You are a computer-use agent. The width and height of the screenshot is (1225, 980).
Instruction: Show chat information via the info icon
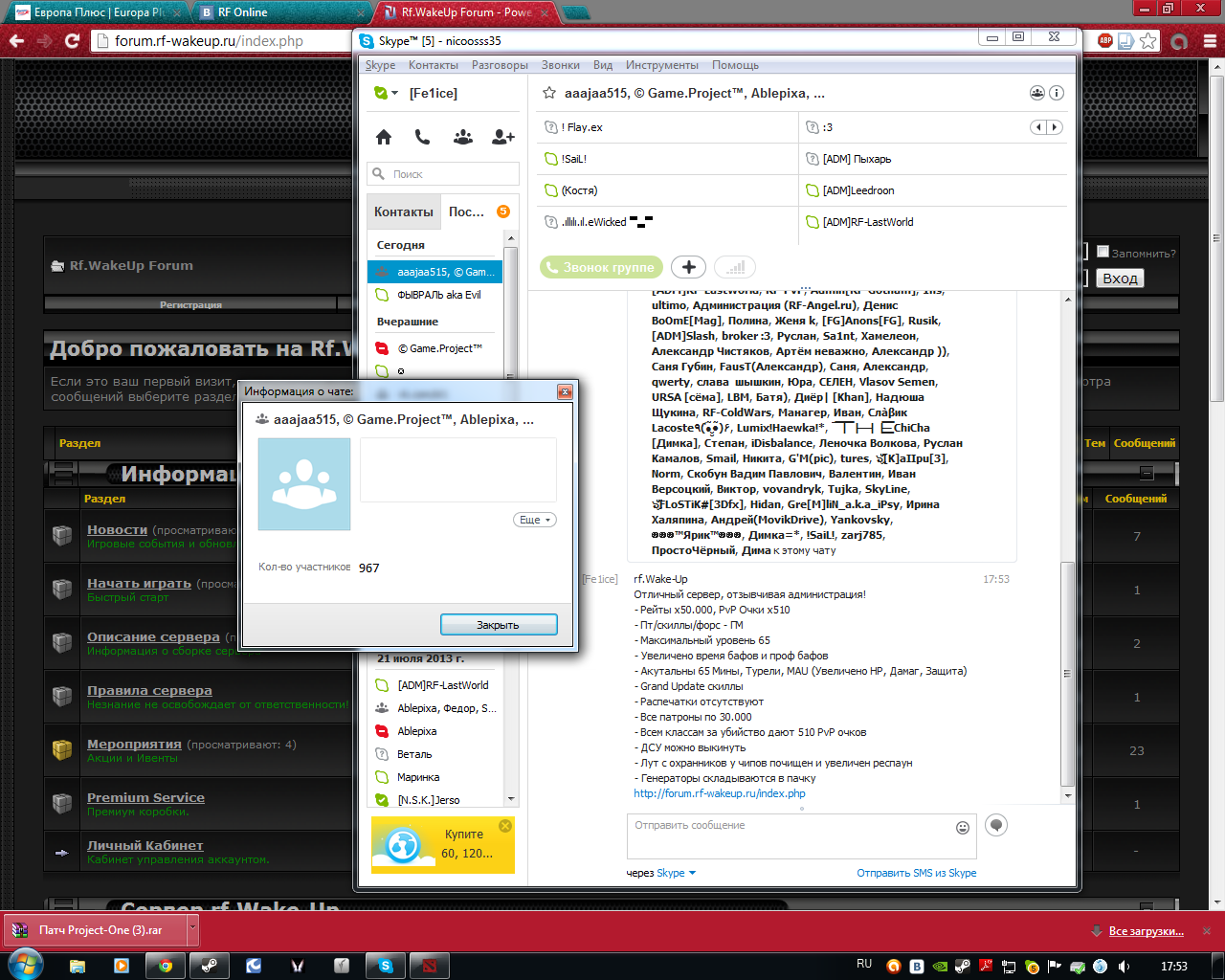(1057, 93)
